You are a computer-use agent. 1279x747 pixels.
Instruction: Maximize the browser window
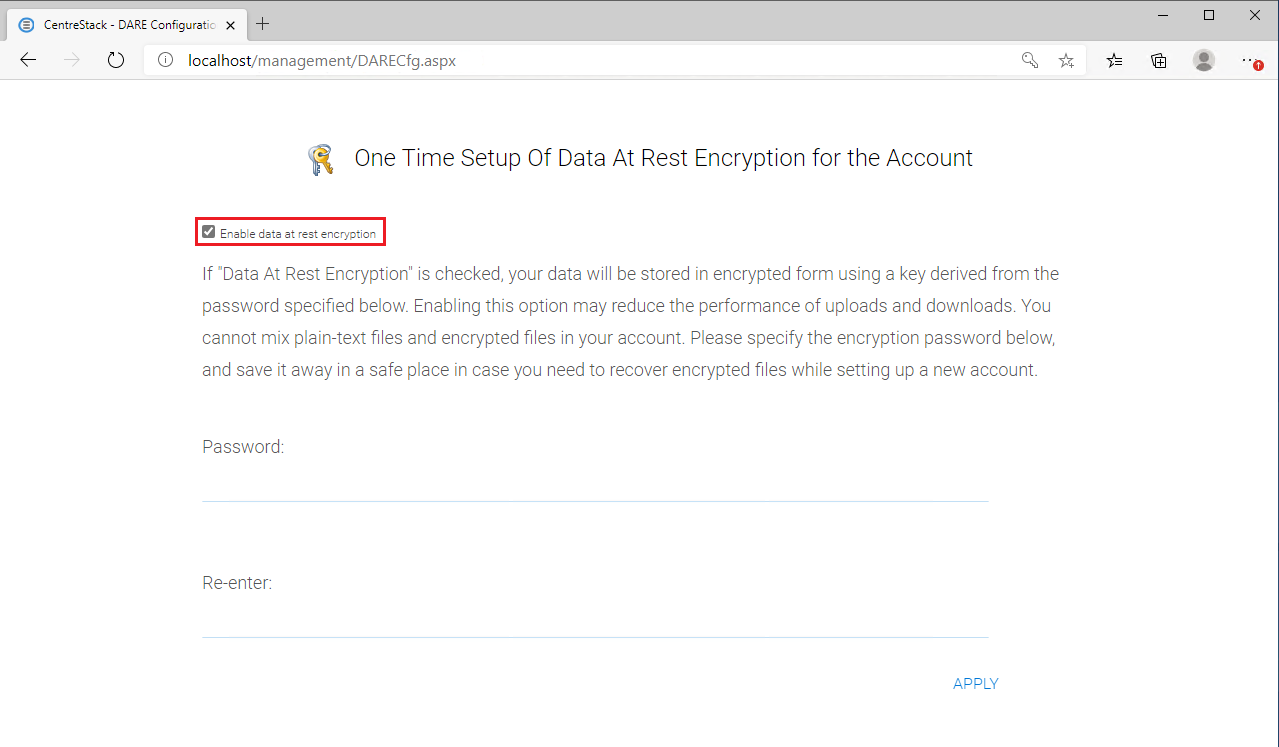[1209, 15]
